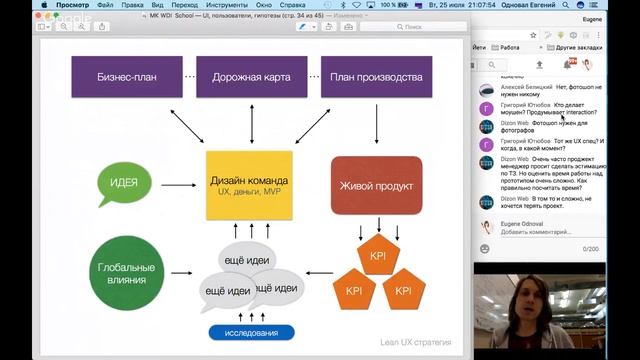Click the Eugene profile button in browser
Screen dimensions: 640x360
592,19
